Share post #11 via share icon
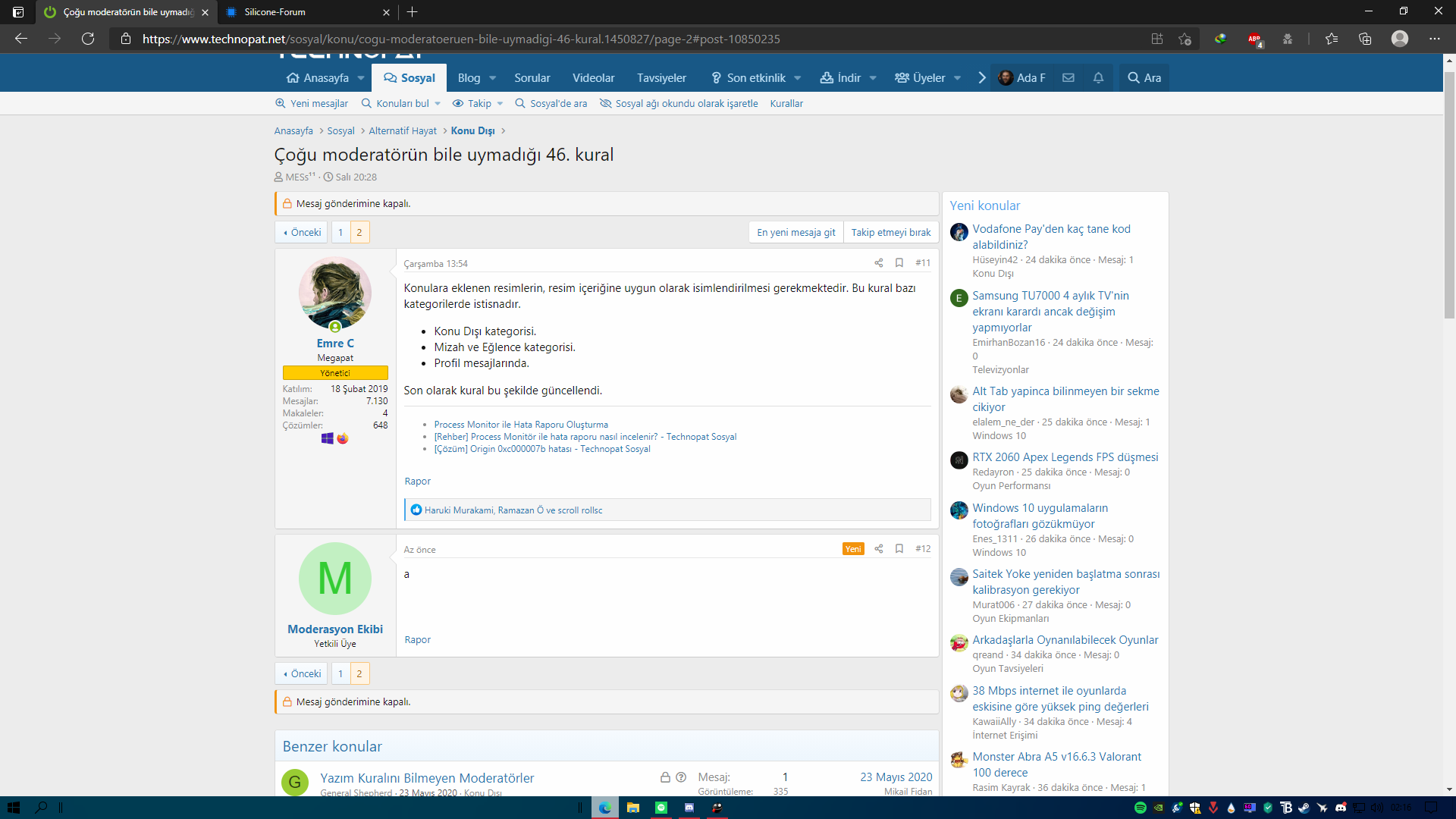Image resolution: width=1456 pixels, height=819 pixels. [878, 263]
